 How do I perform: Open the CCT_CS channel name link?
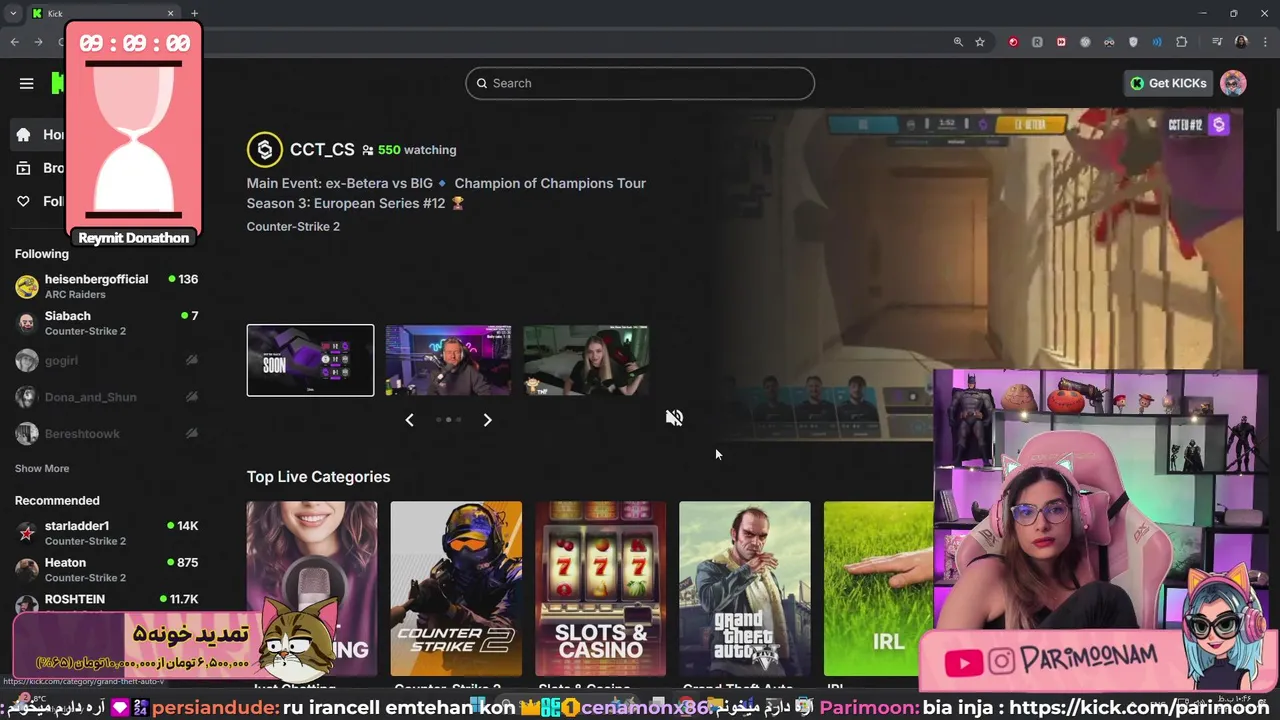322,149
